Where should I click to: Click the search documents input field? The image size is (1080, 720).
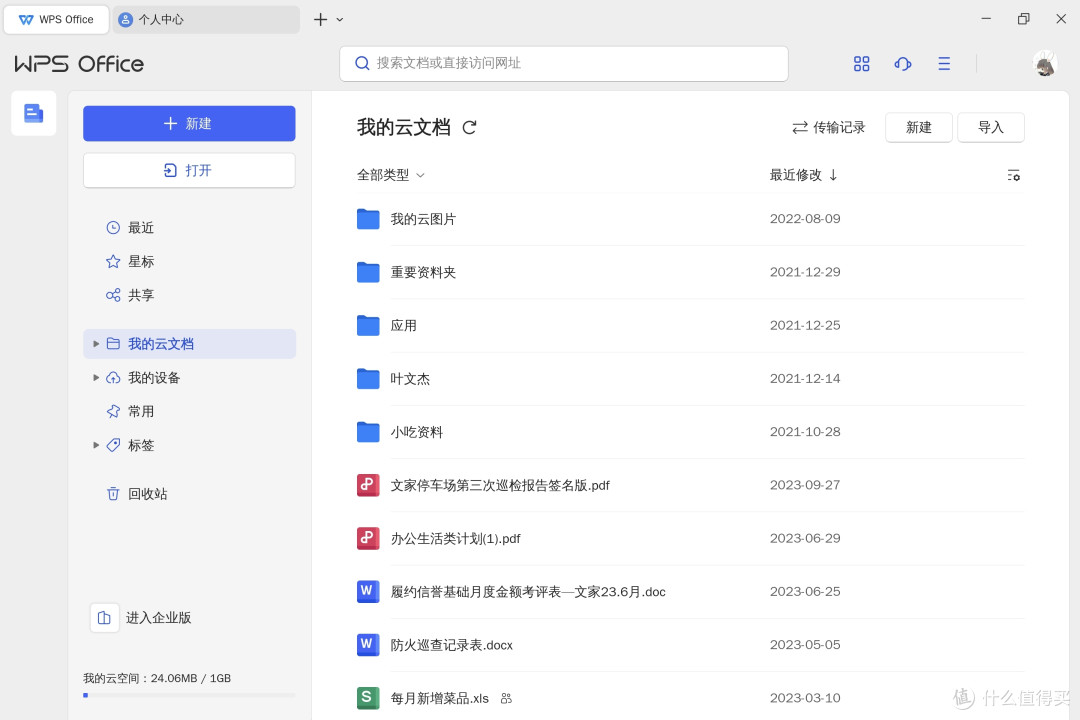[563, 63]
